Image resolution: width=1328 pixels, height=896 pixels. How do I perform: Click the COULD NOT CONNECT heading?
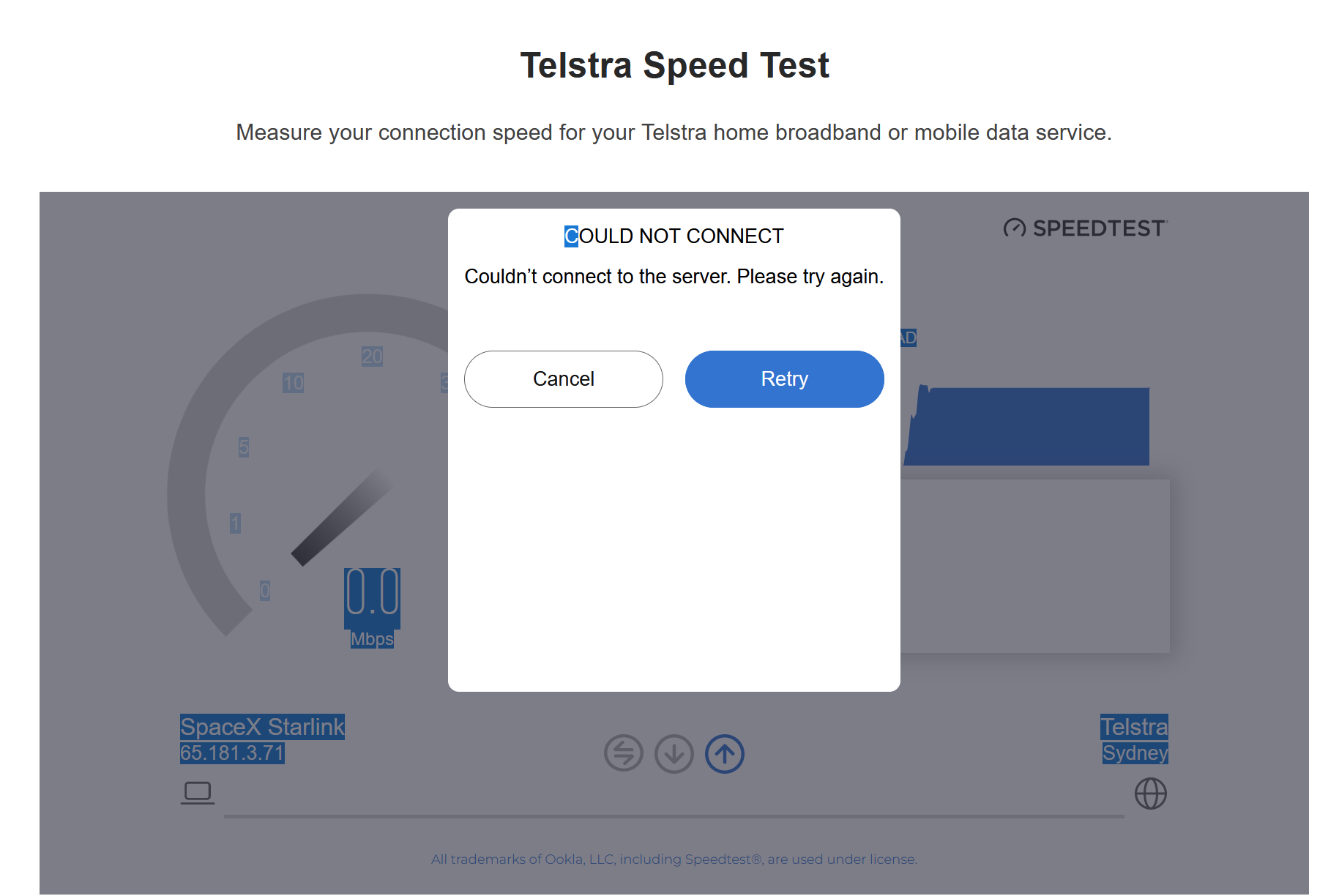tap(674, 236)
